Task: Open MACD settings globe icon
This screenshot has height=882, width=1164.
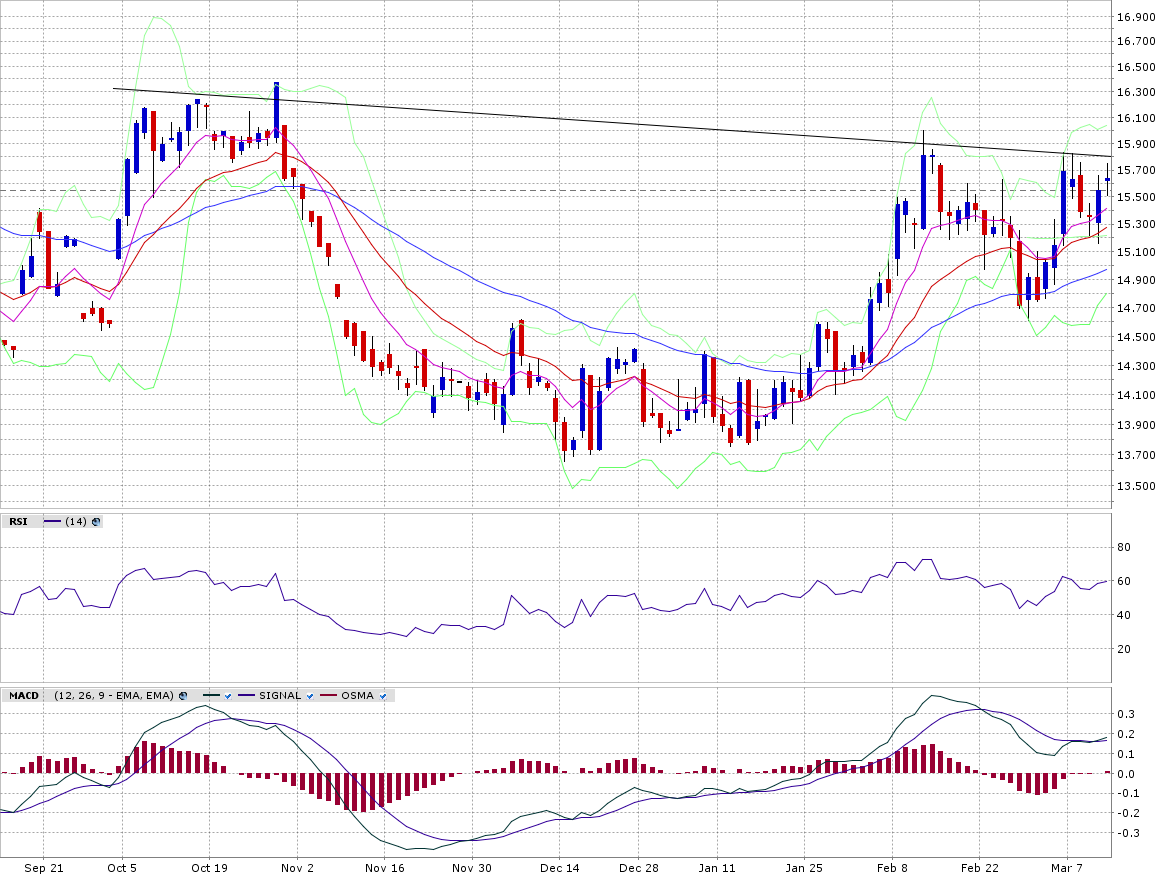Action: 183,696
